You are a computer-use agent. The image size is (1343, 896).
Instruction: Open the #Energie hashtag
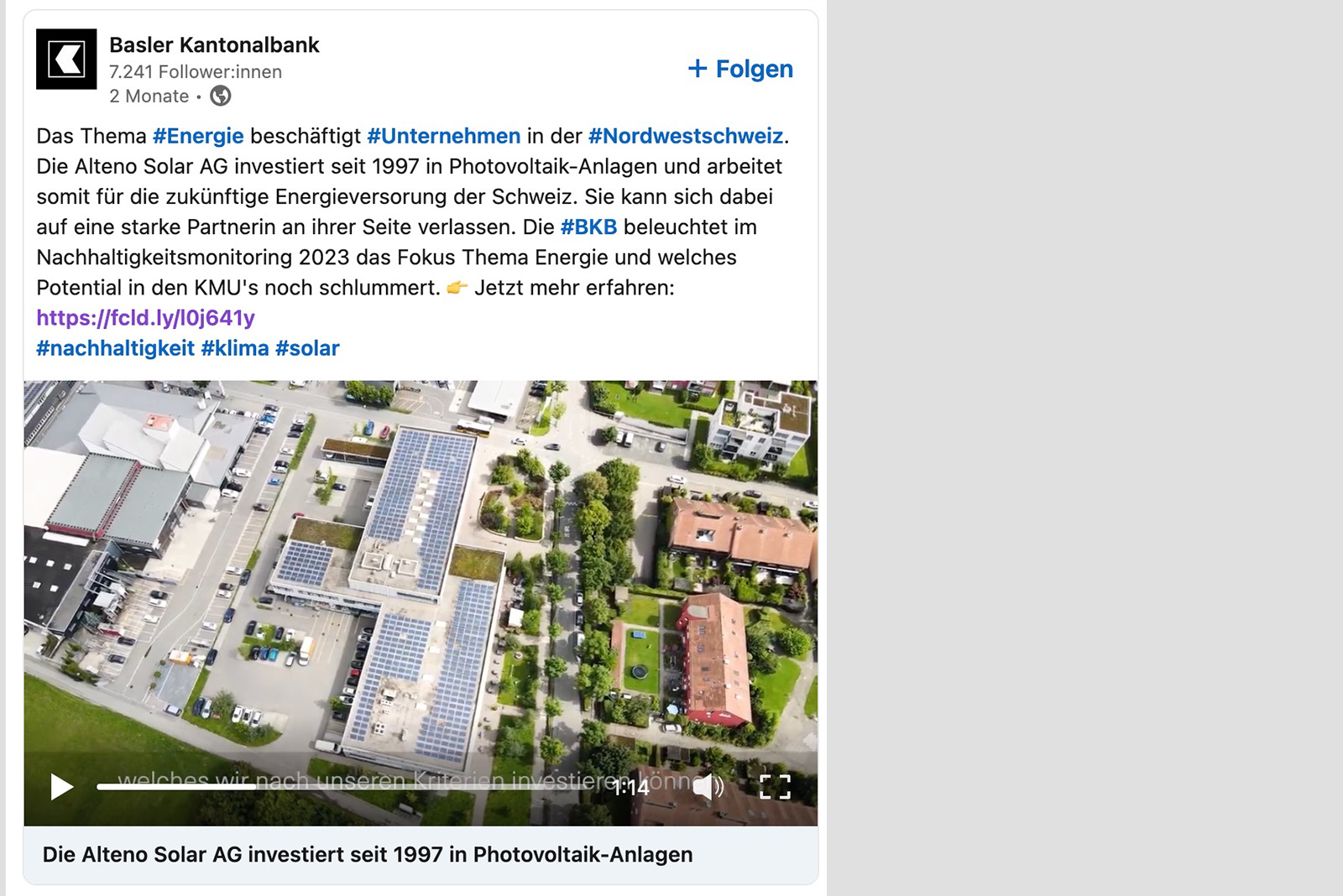pyautogui.click(x=198, y=136)
